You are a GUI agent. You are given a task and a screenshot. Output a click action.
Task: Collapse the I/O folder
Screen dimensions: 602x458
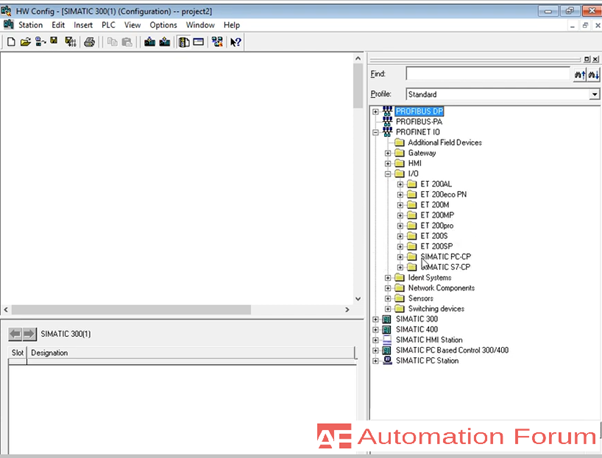click(x=388, y=174)
